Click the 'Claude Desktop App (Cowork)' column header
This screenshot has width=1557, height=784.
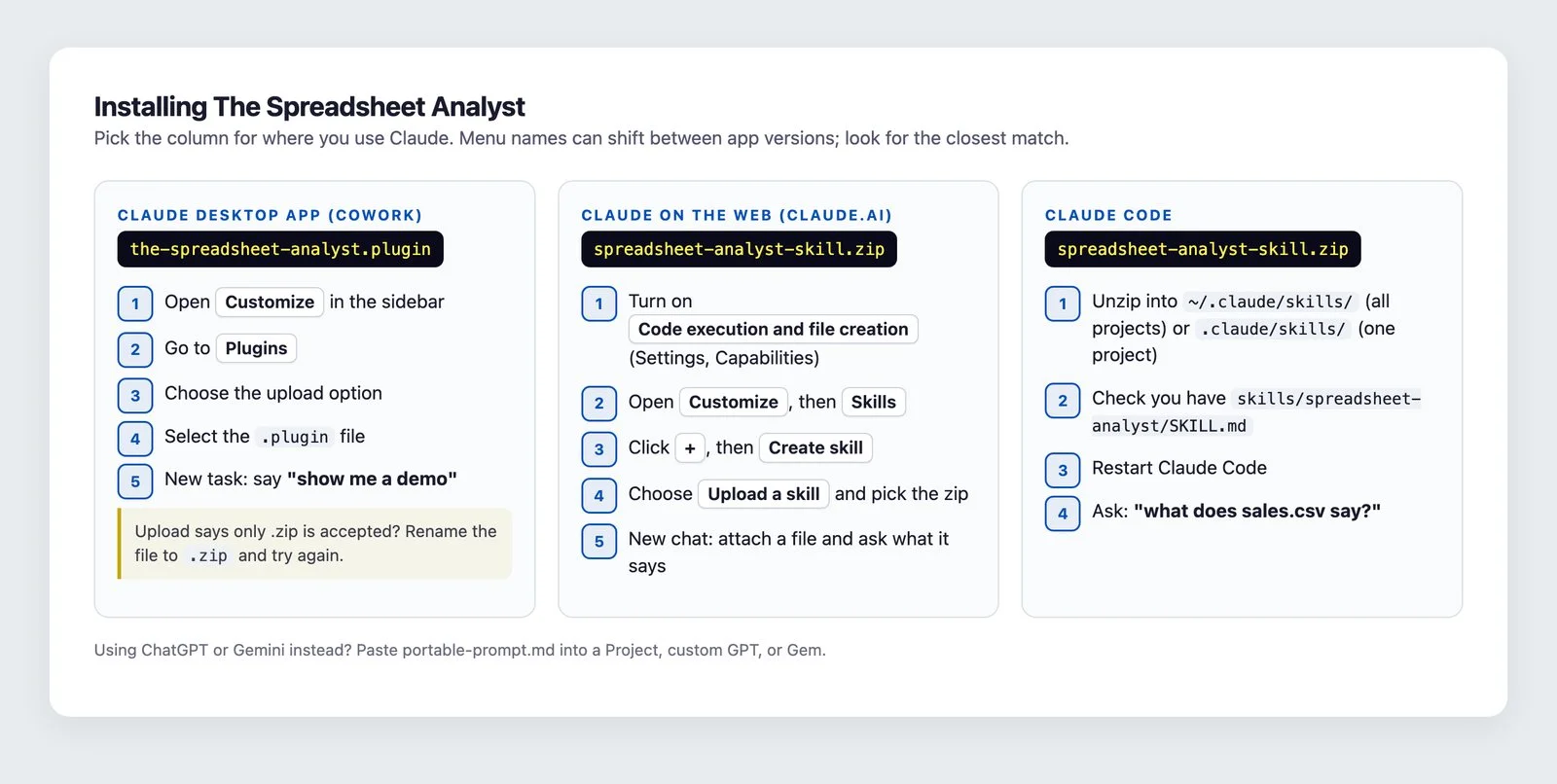tap(270, 215)
